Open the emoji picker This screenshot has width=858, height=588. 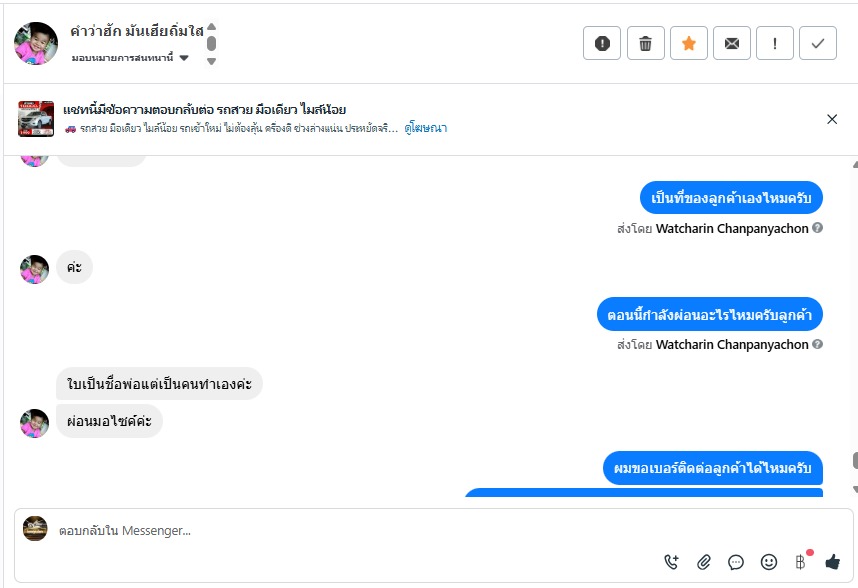point(768,562)
